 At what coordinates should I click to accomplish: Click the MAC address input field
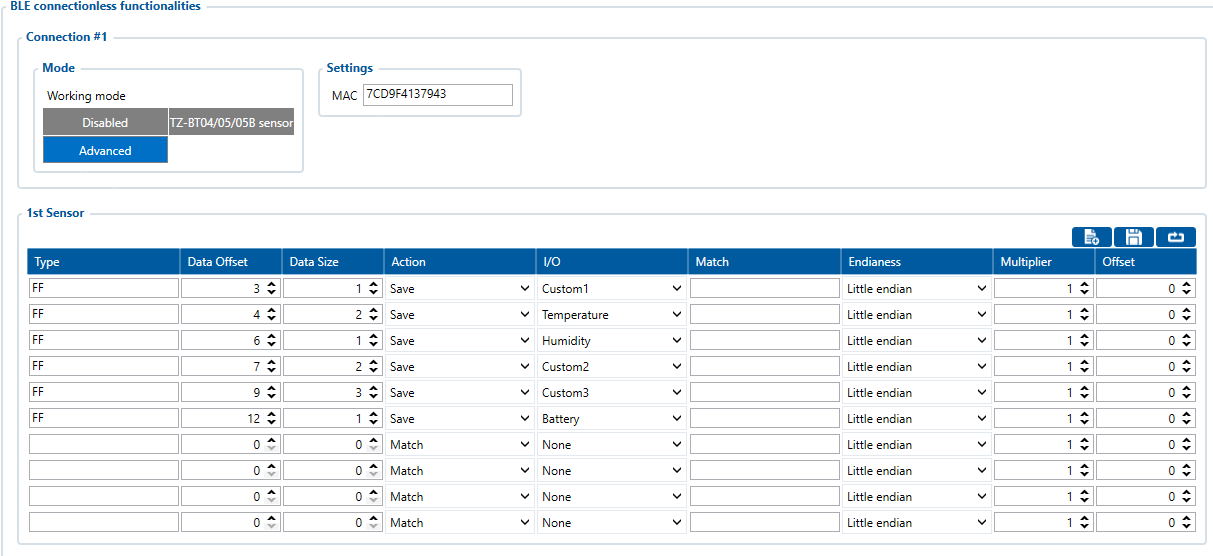click(437, 94)
